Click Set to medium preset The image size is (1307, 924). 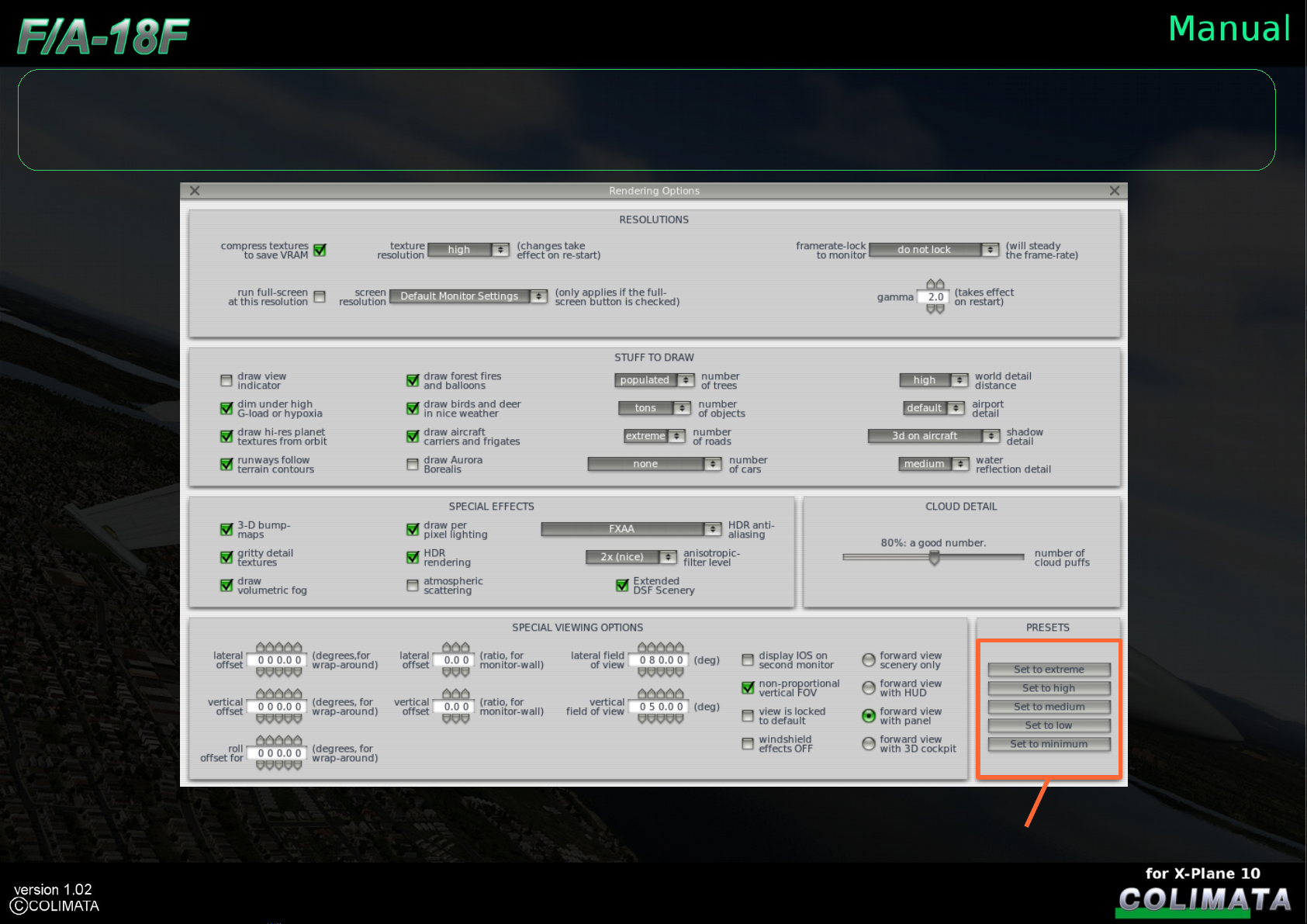coord(1049,707)
